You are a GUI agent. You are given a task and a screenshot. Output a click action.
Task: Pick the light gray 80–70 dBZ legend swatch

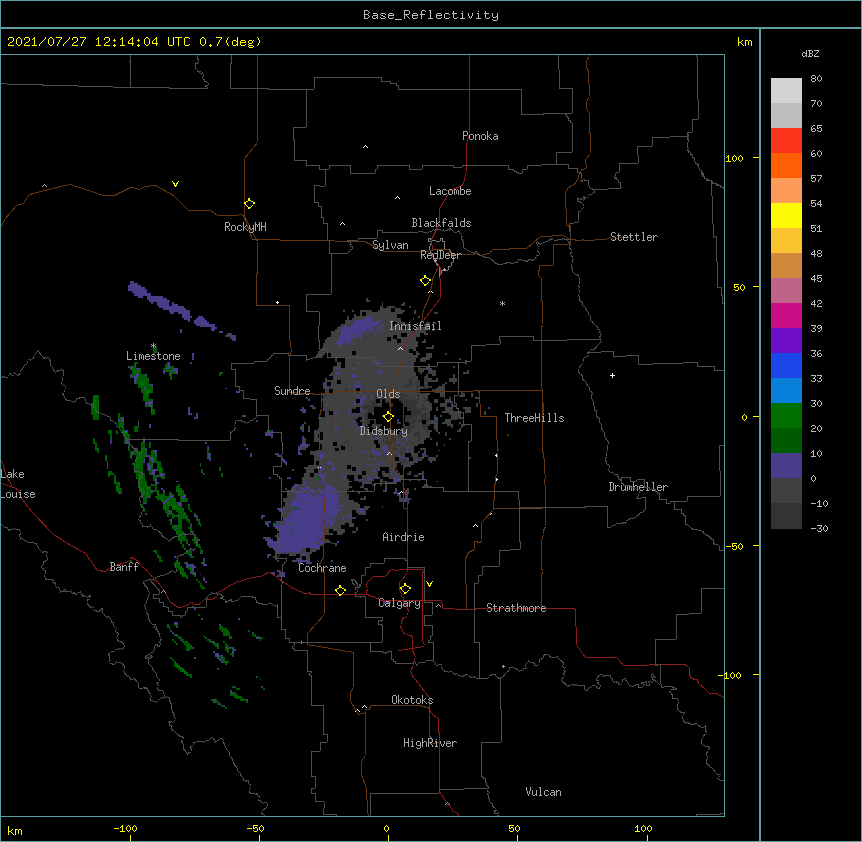tap(786, 91)
